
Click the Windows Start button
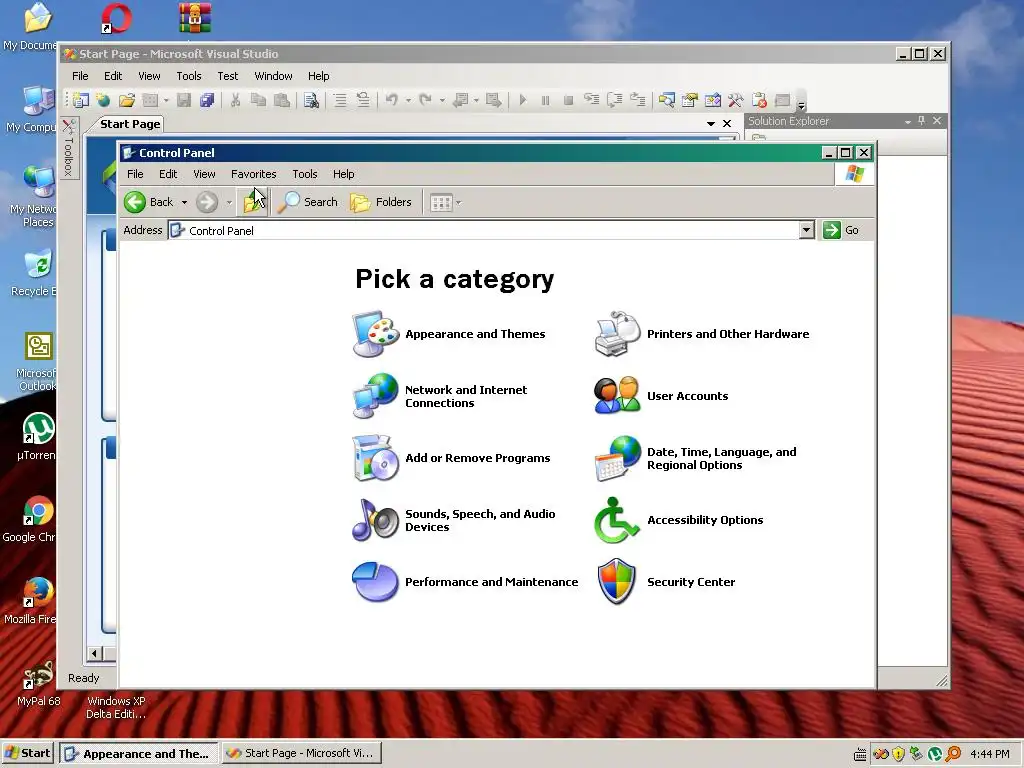click(x=27, y=753)
